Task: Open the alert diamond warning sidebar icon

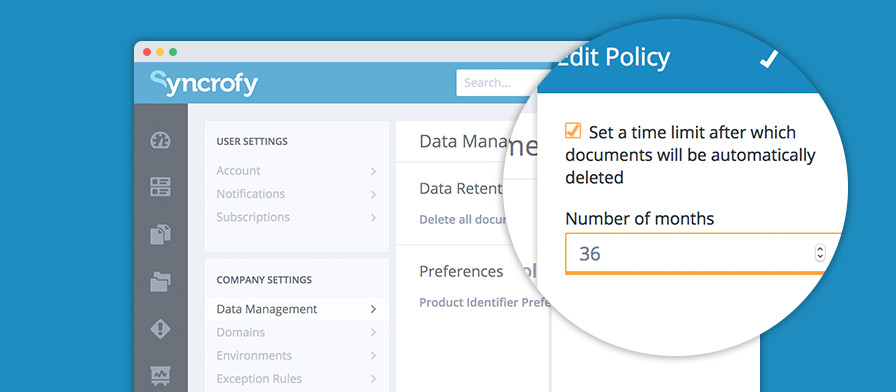Action: click(x=161, y=329)
